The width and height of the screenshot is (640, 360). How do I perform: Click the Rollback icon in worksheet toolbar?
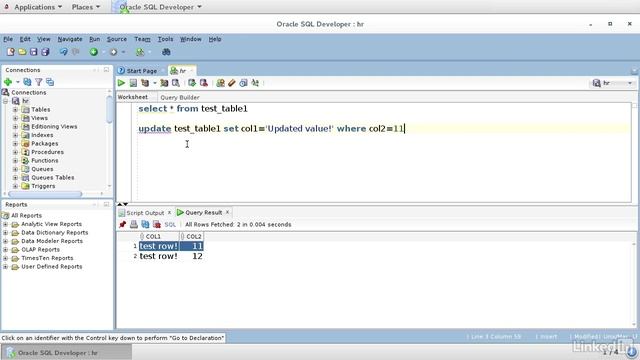[203, 83]
